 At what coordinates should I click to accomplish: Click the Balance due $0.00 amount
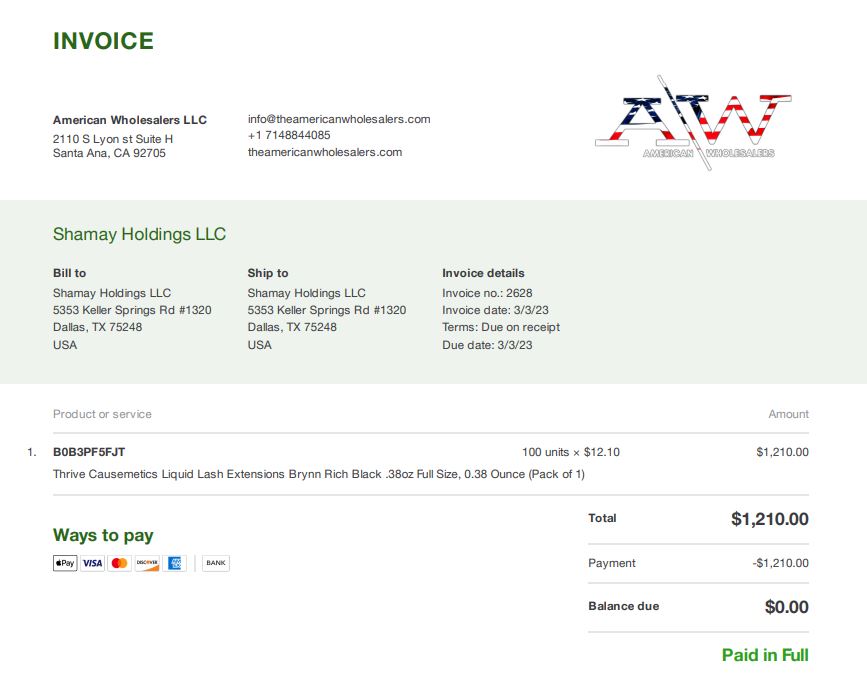(x=786, y=607)
